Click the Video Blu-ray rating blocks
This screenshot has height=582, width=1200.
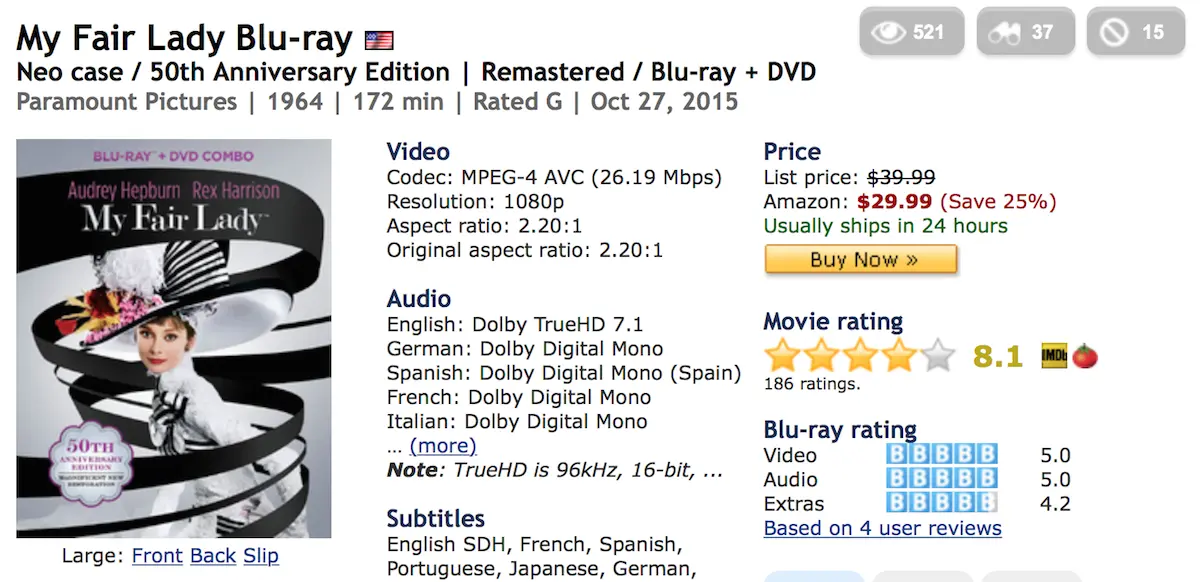coord(941,455)
